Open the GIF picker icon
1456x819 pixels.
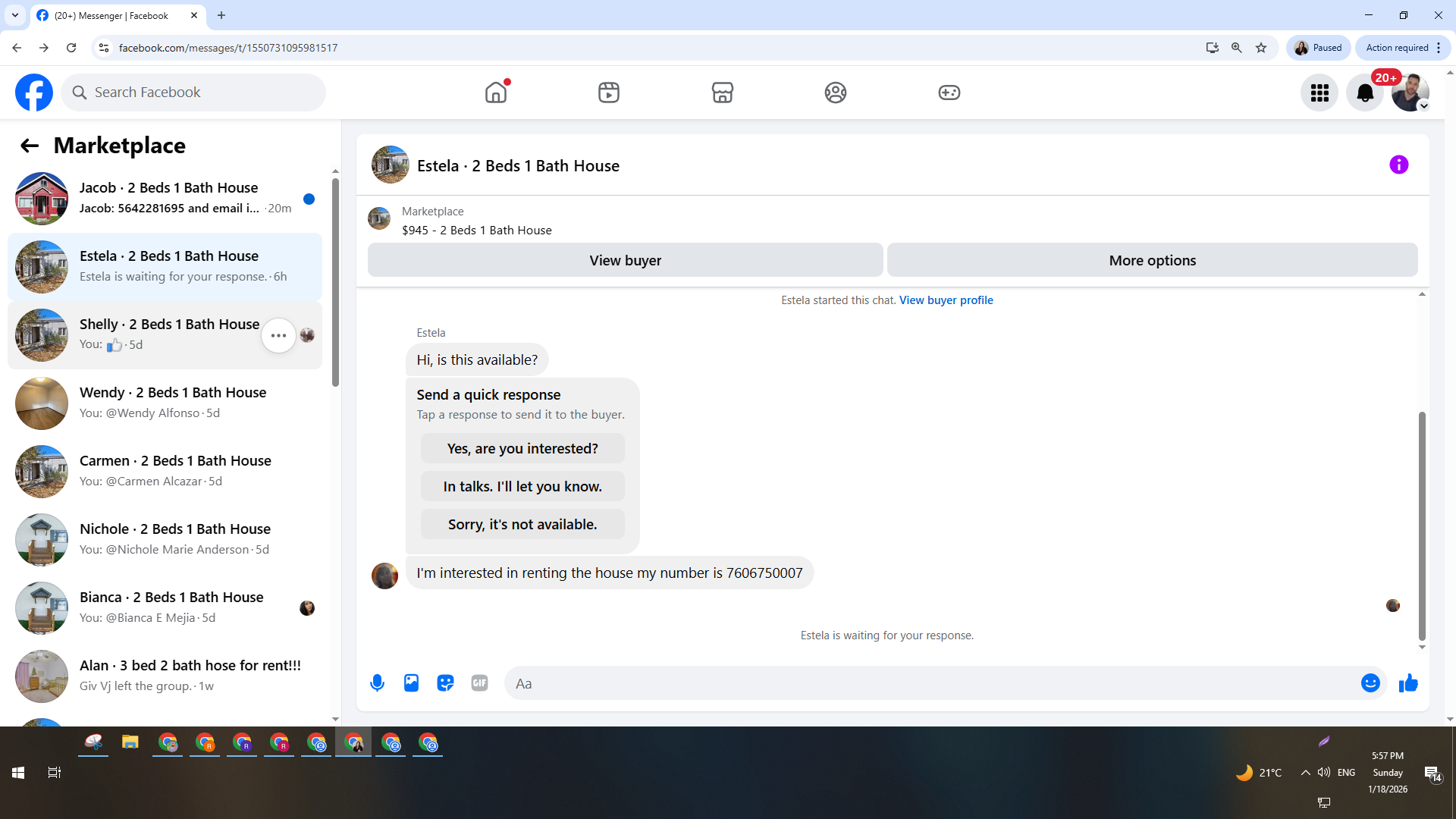pos(479,683)
